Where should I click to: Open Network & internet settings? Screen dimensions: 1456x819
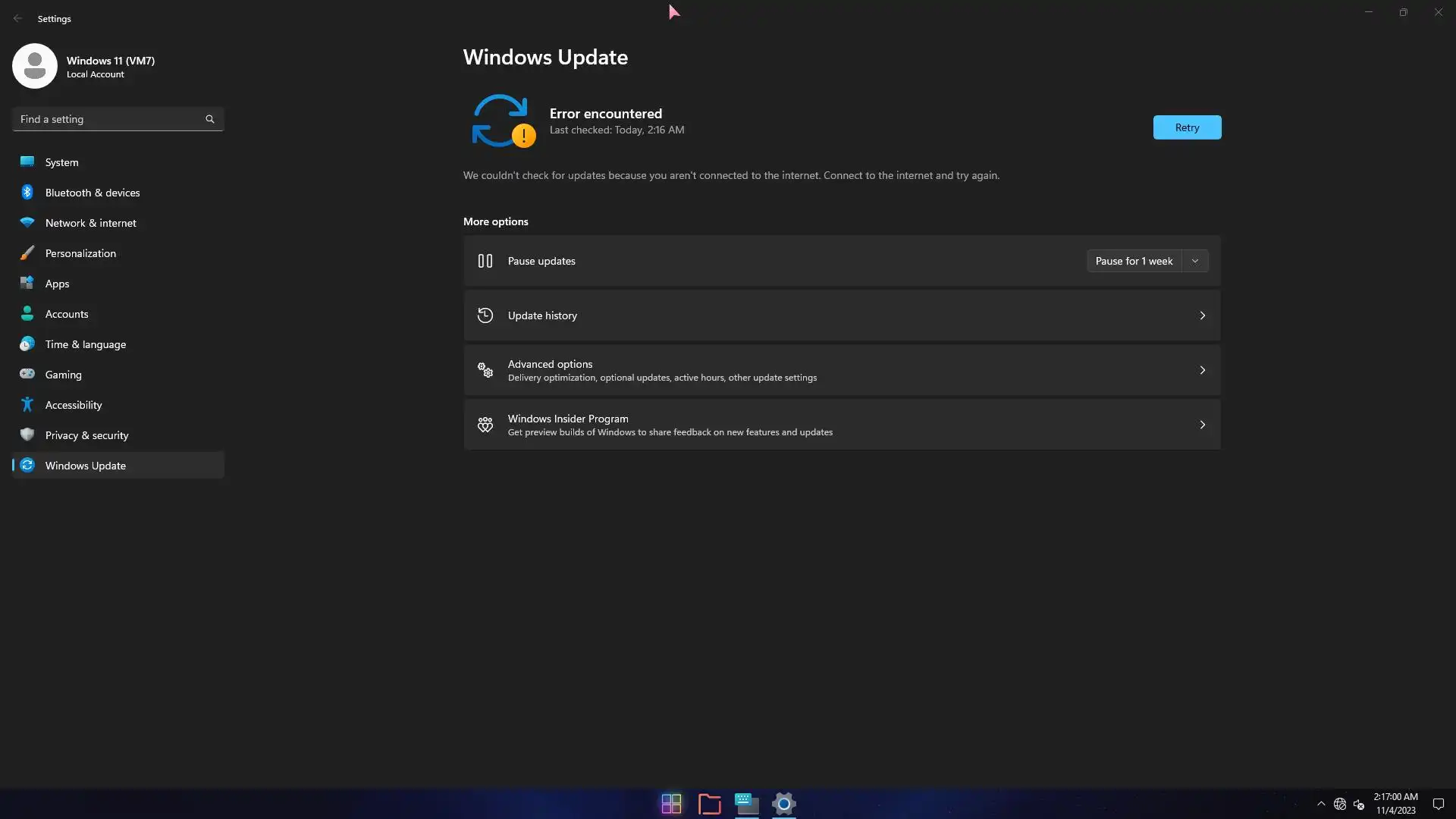(x=90, y=223)
